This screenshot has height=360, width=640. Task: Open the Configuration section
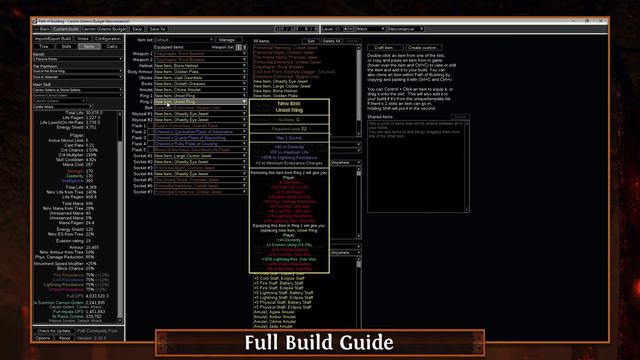pos(107,39)
